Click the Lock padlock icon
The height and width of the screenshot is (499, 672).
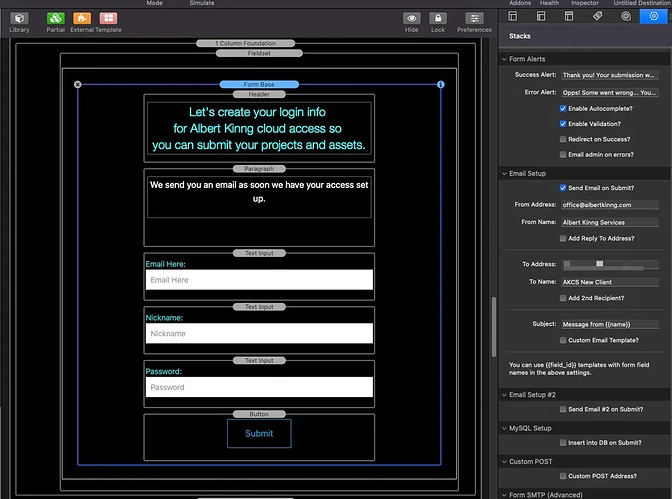[x=438, y=18]
